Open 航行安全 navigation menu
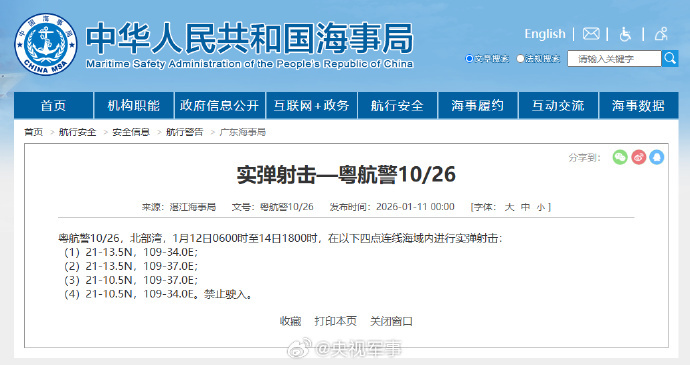690x365 pixels. pos(397,106)
